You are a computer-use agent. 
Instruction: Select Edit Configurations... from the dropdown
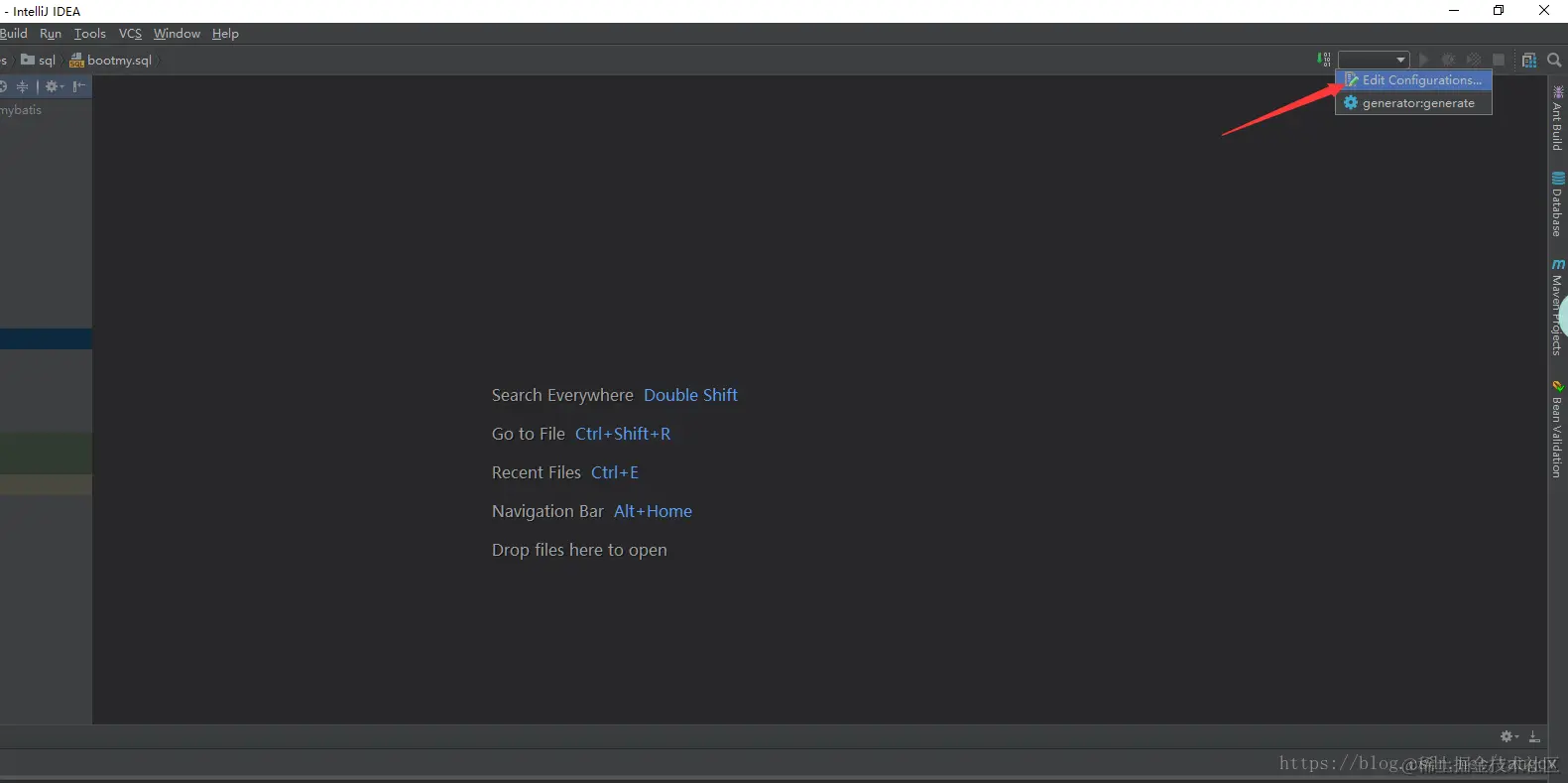pos(1413,80)
